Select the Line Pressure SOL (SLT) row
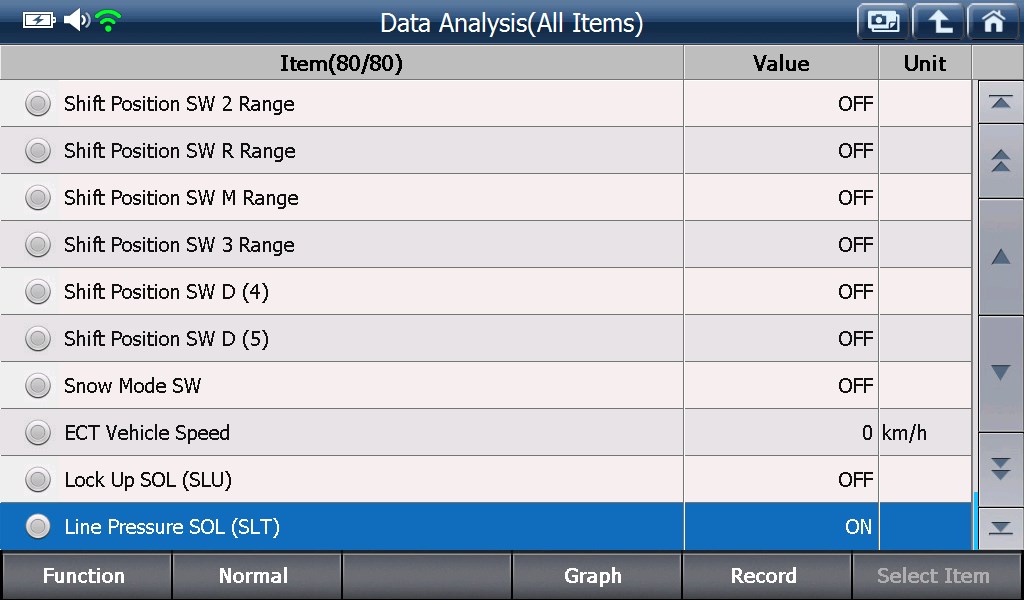 coord(486,526)
